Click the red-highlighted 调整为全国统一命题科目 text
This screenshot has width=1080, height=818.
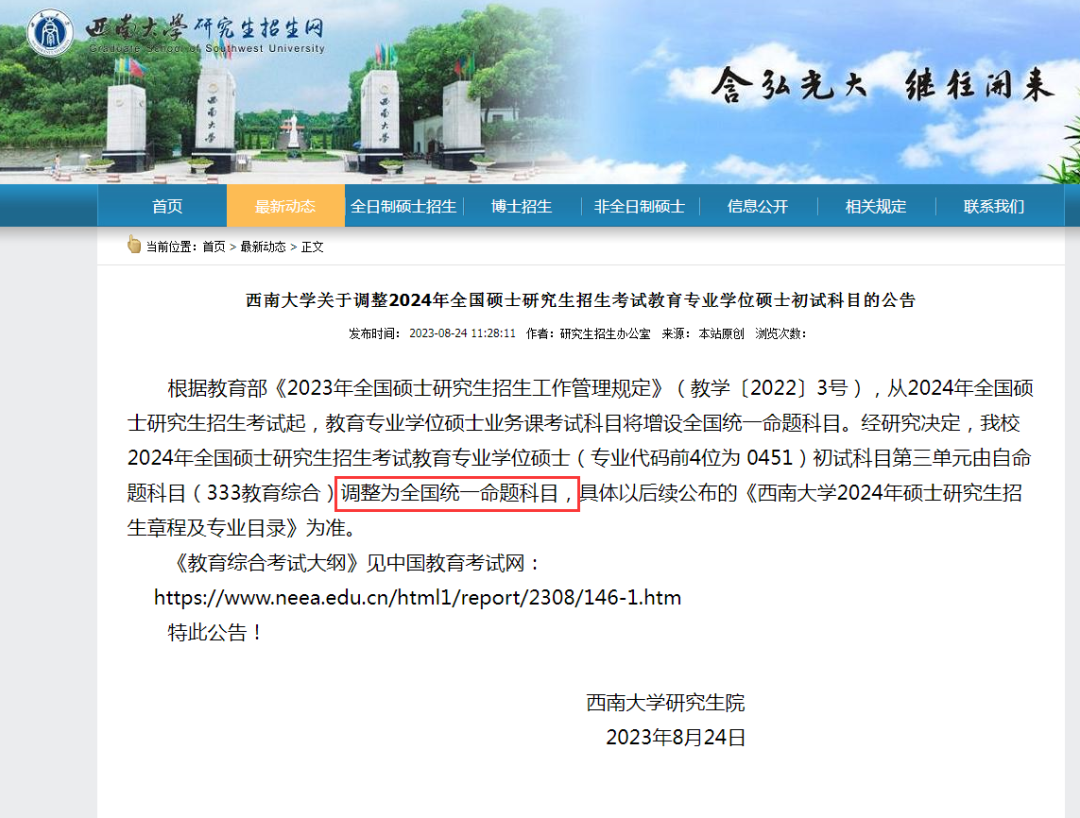coord(457,494)
